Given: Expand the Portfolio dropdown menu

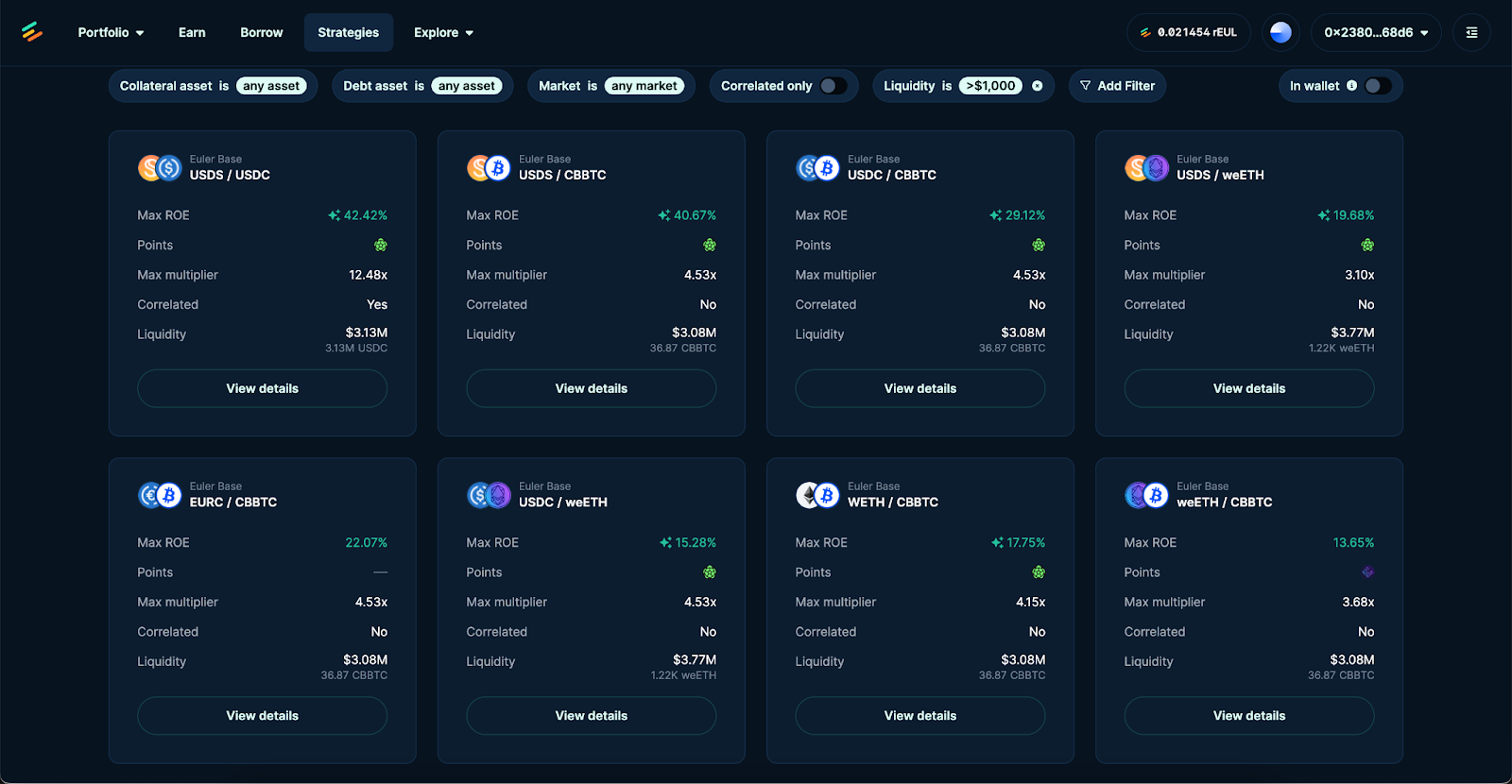Looking at the screenshot, I should coord(111,32).
